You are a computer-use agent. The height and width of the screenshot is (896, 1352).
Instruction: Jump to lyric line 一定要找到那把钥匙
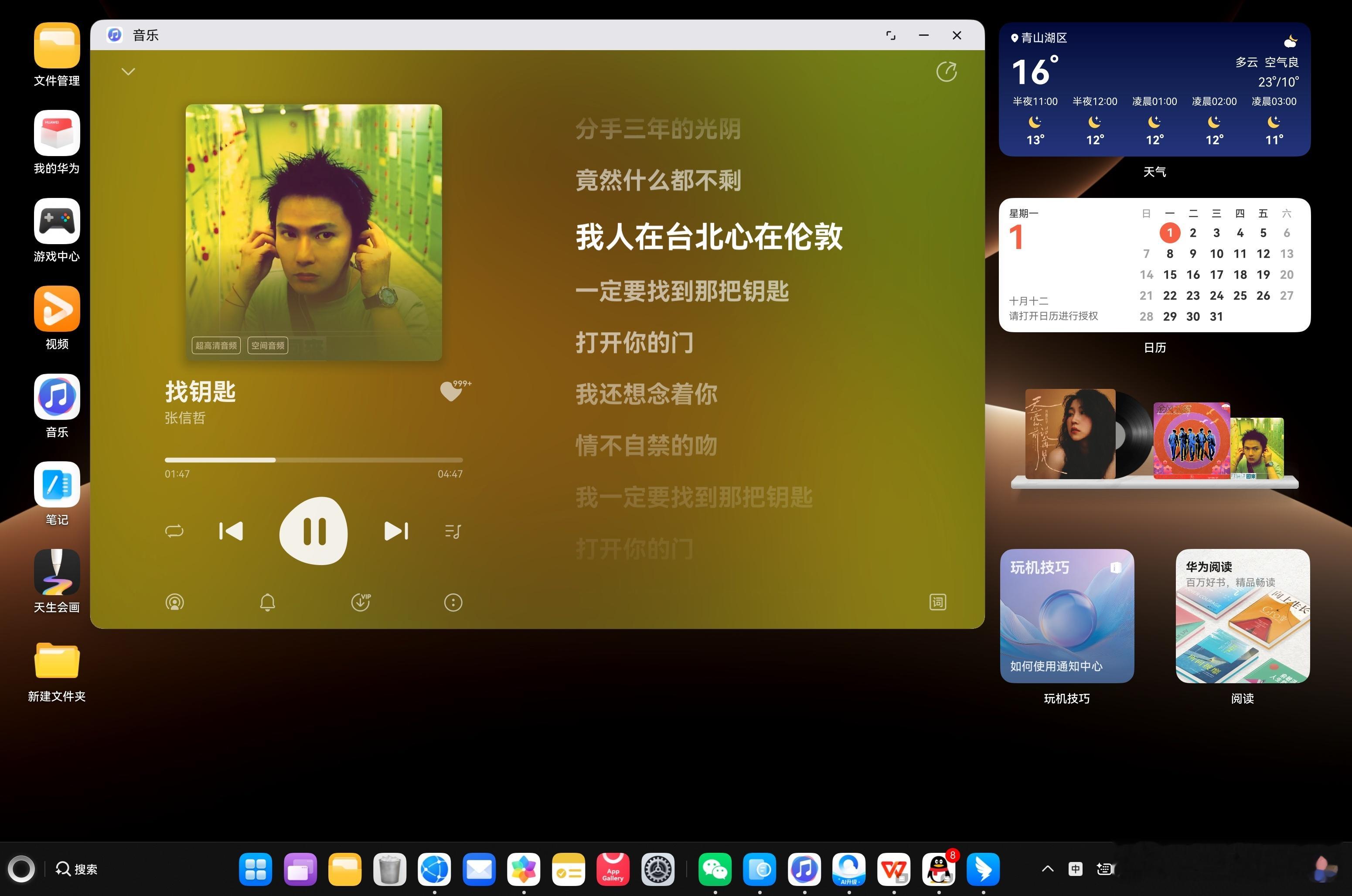682,291
